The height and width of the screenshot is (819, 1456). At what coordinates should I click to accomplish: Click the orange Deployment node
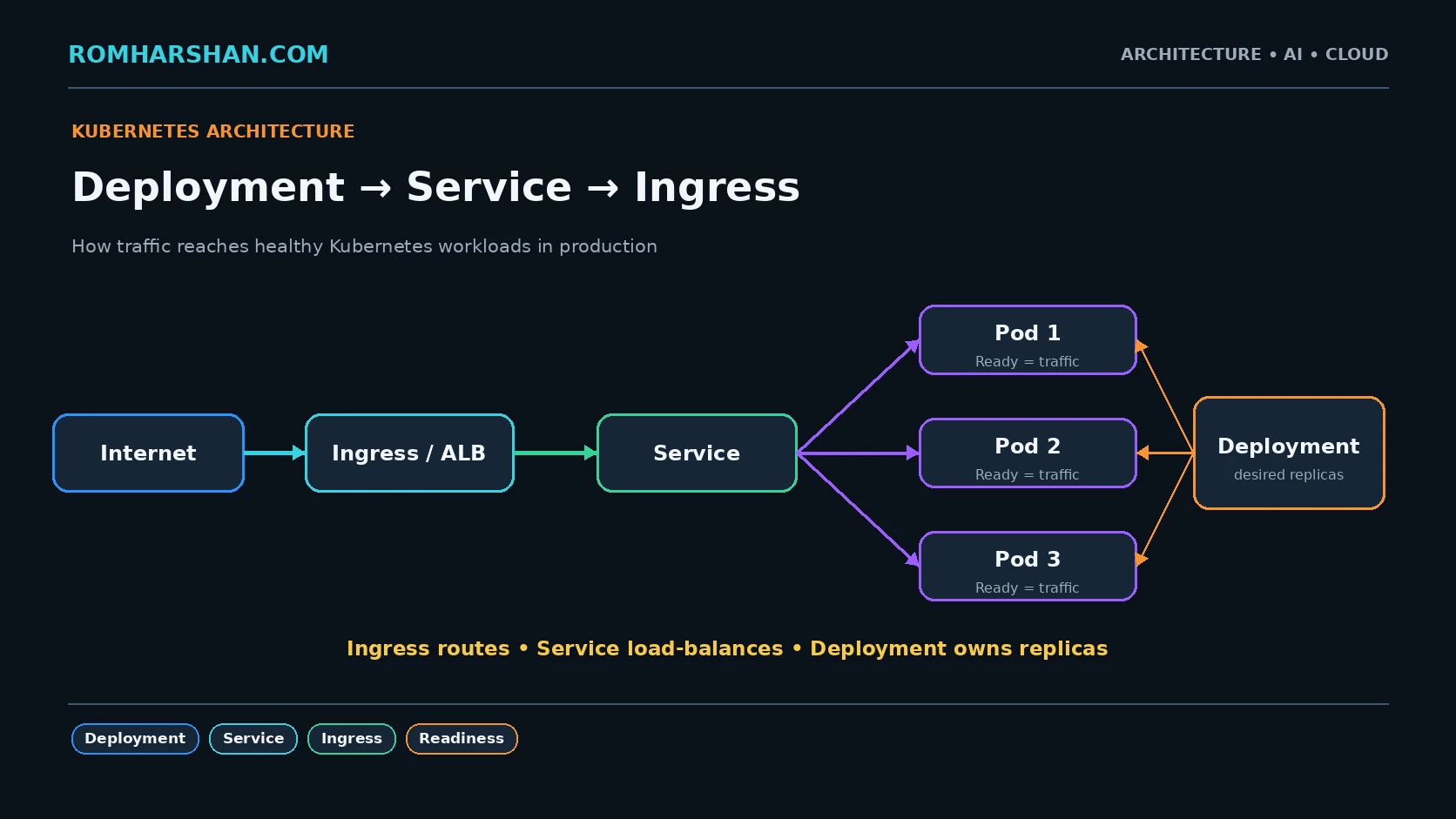click(x=1289, y=453)
